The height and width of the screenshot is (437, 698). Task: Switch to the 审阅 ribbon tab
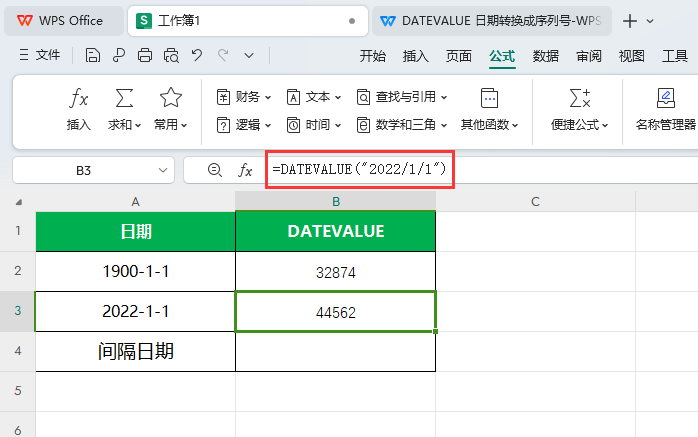pos(588,56)
